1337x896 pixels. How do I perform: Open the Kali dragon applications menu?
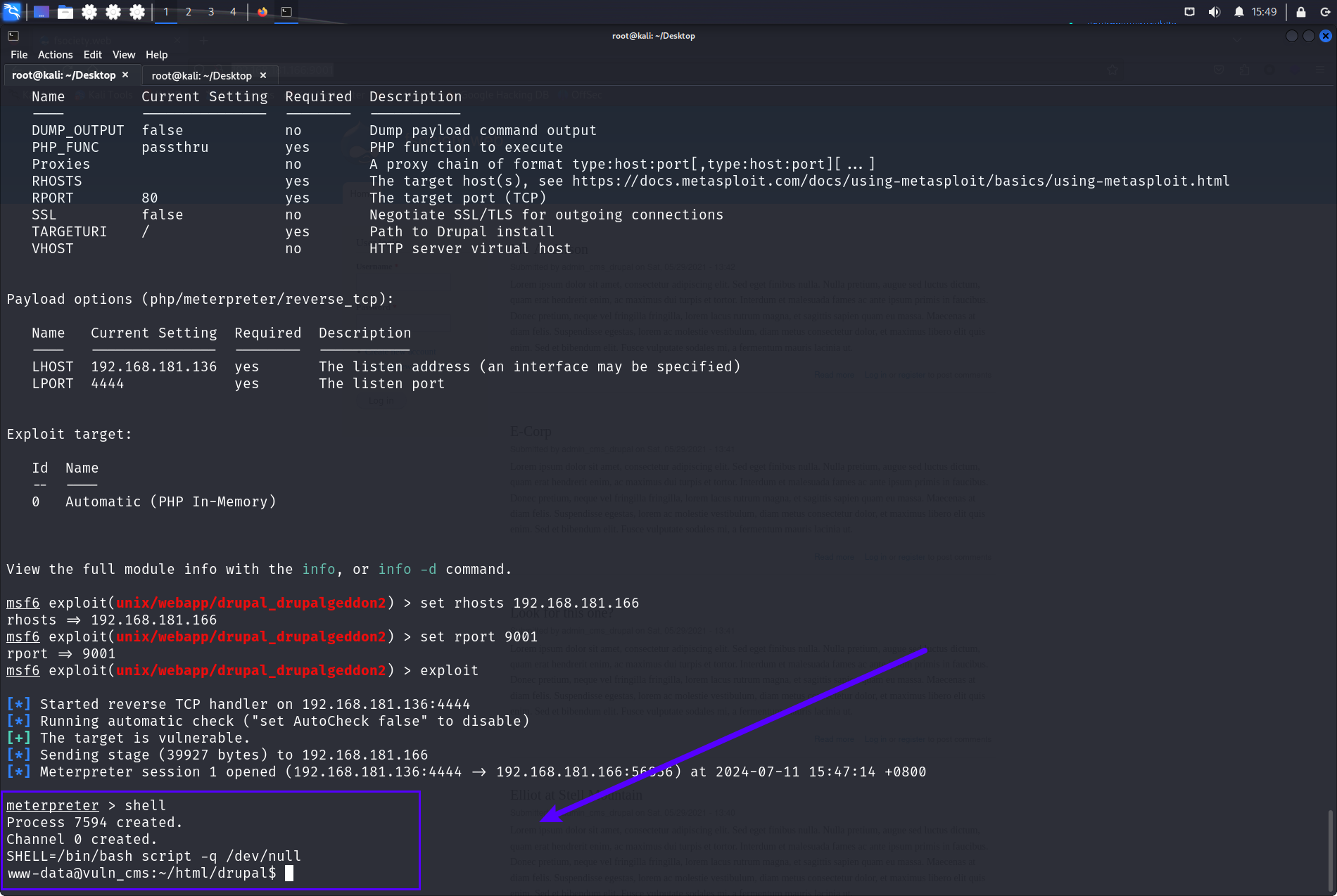[x=13, y=11]
